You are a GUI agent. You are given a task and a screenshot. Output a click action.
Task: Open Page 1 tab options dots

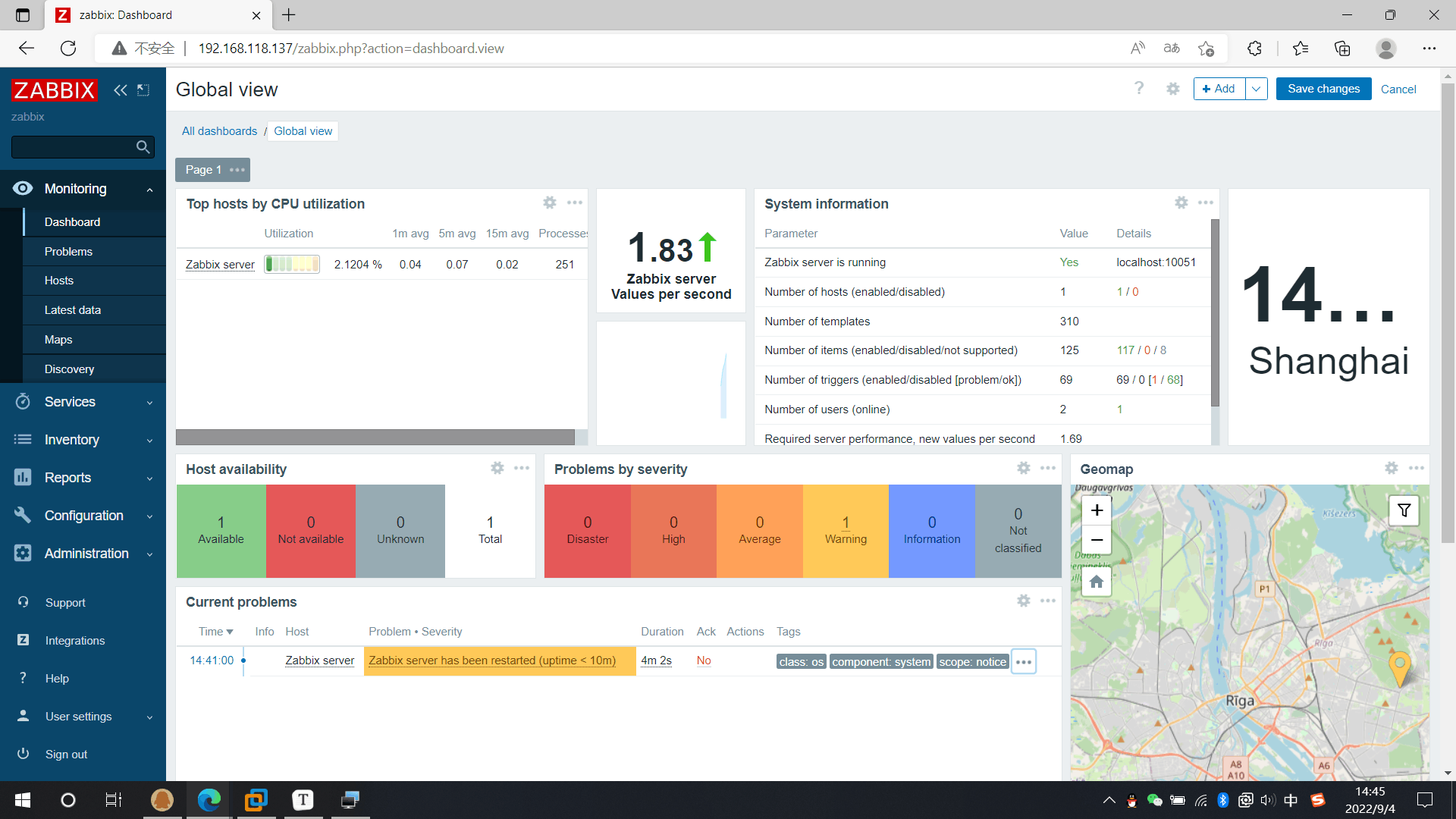(x=237, y=170)
